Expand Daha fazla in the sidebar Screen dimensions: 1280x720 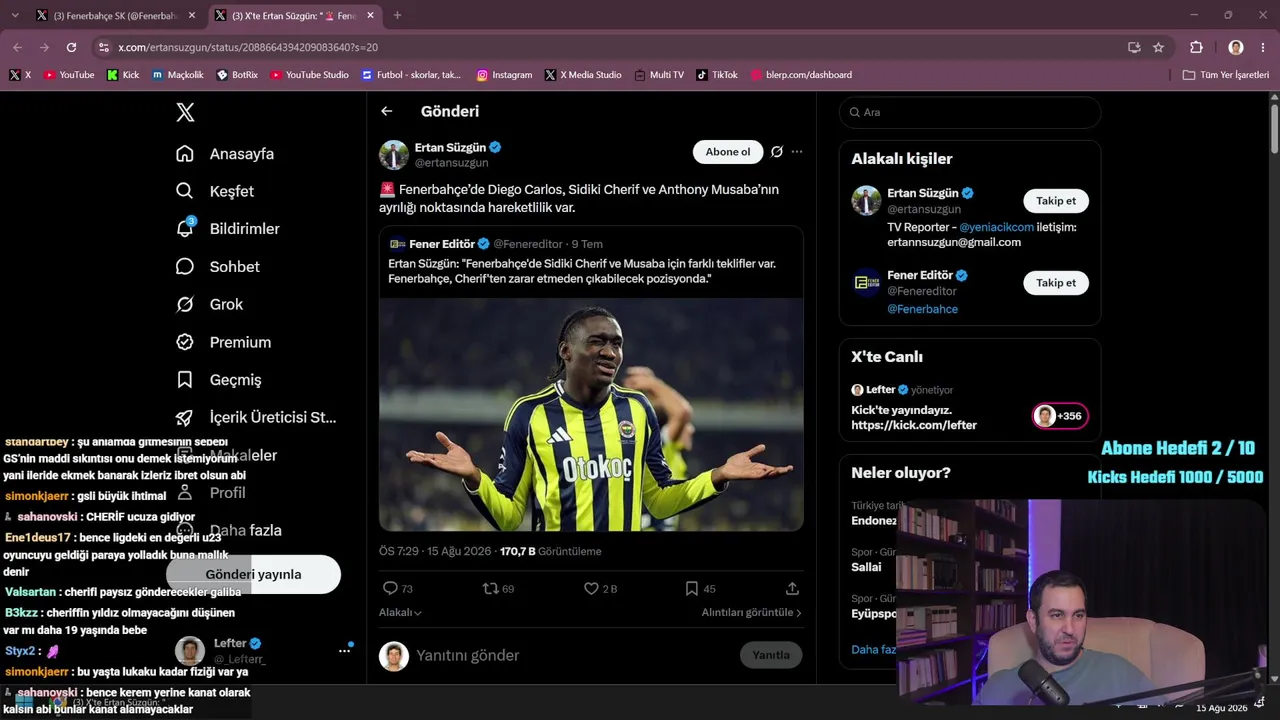point(228,530)
